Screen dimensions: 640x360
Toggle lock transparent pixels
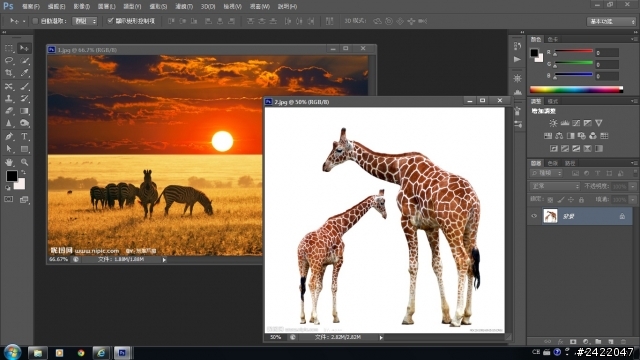550,200
